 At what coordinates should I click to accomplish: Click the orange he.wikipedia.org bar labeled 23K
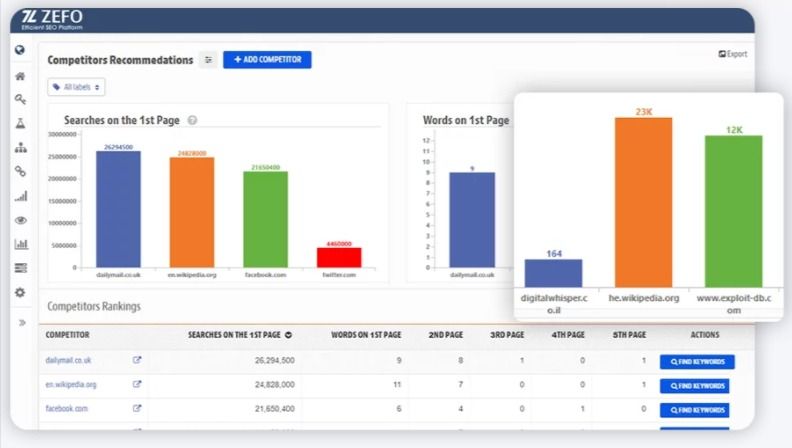644,202
